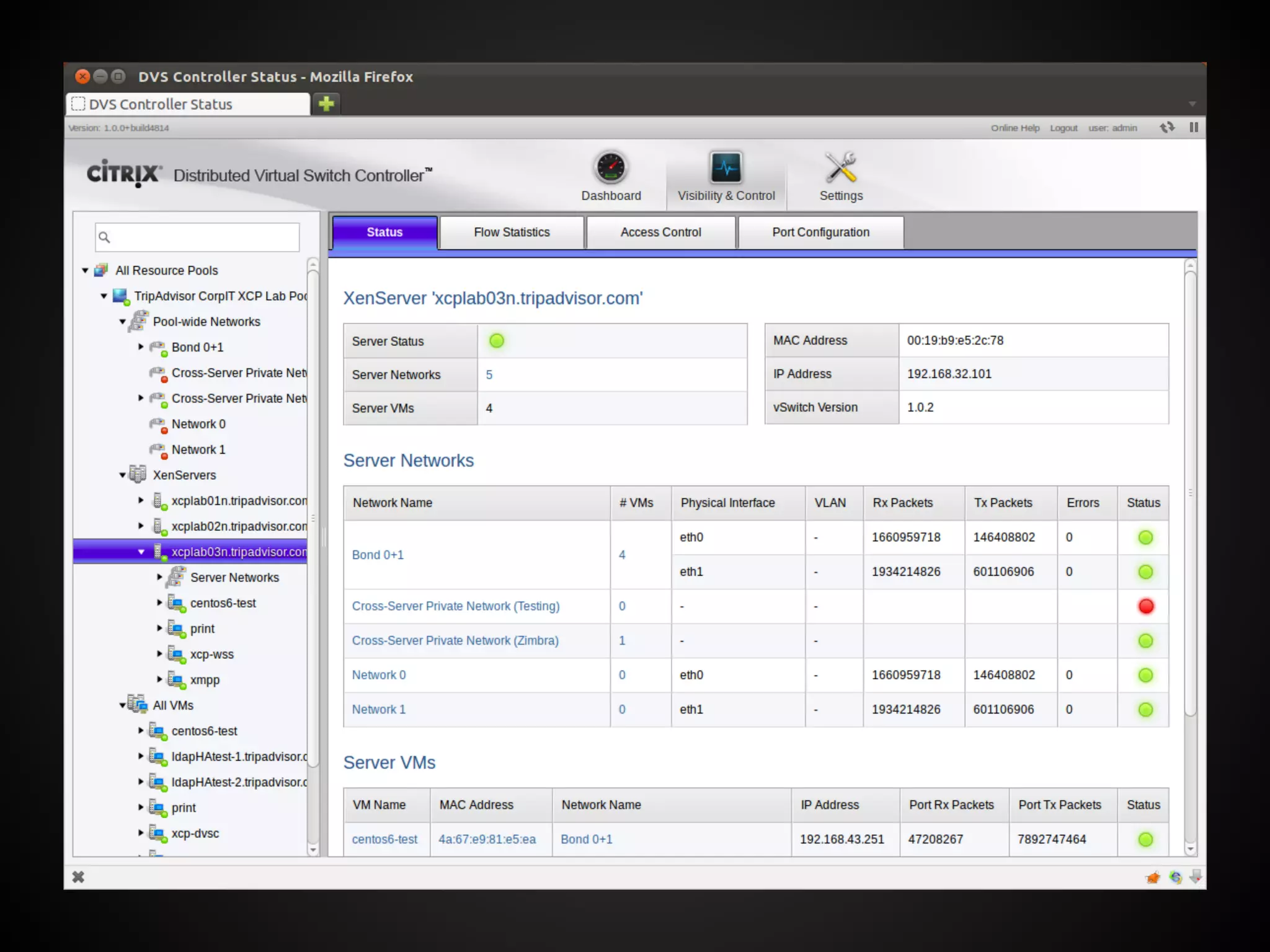Click the refresh arrows icon in top bar

click(x=1167, y=127)
